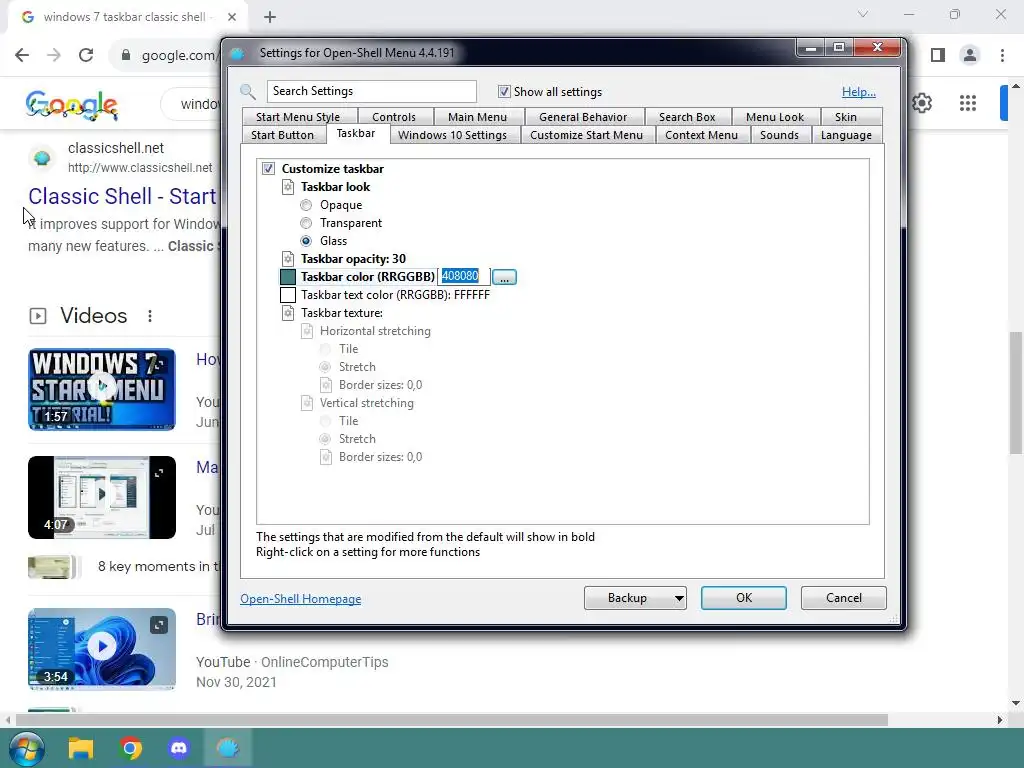
Task: Click the classicshell.net site favicon
Action: (x=42, y=158)
